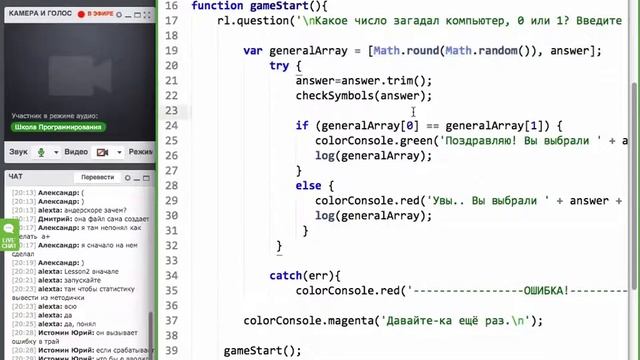The image size is (640, 360).
Task: Click chat message 'да, понял'
Action: point(80,324)
